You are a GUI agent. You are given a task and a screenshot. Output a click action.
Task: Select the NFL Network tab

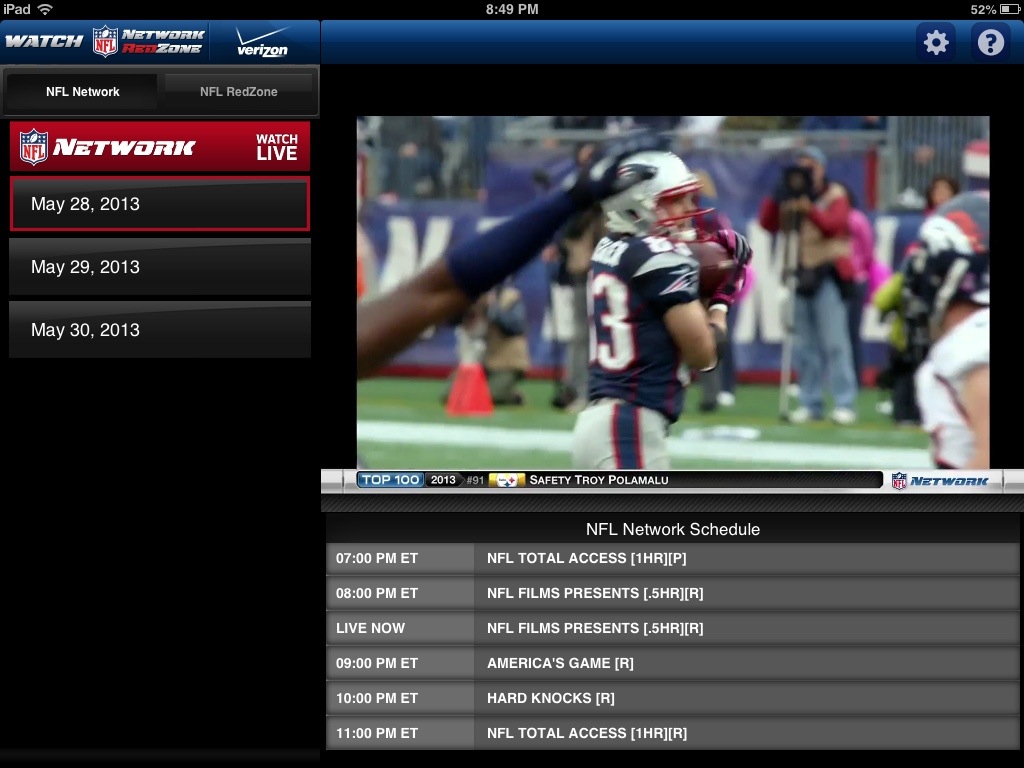(x=82, y=92)
